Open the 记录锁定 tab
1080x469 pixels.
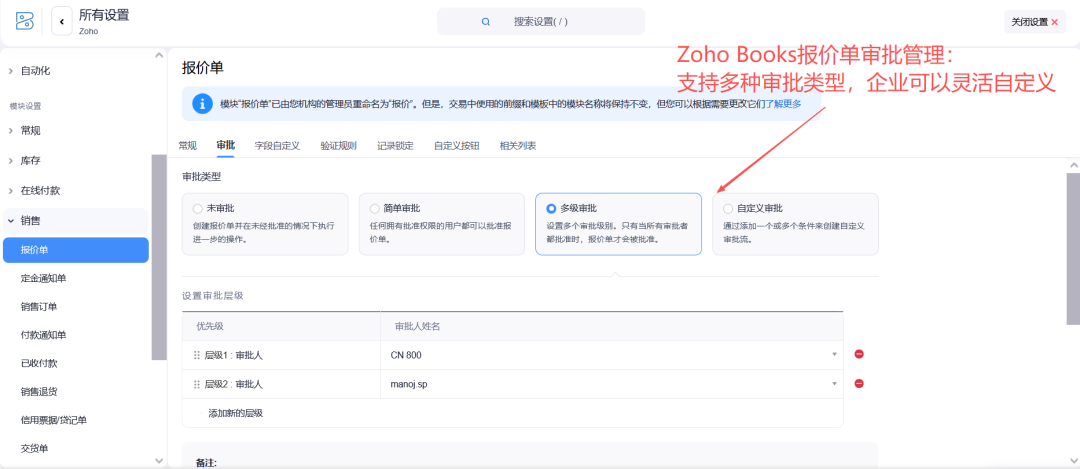tap(395, 145)
